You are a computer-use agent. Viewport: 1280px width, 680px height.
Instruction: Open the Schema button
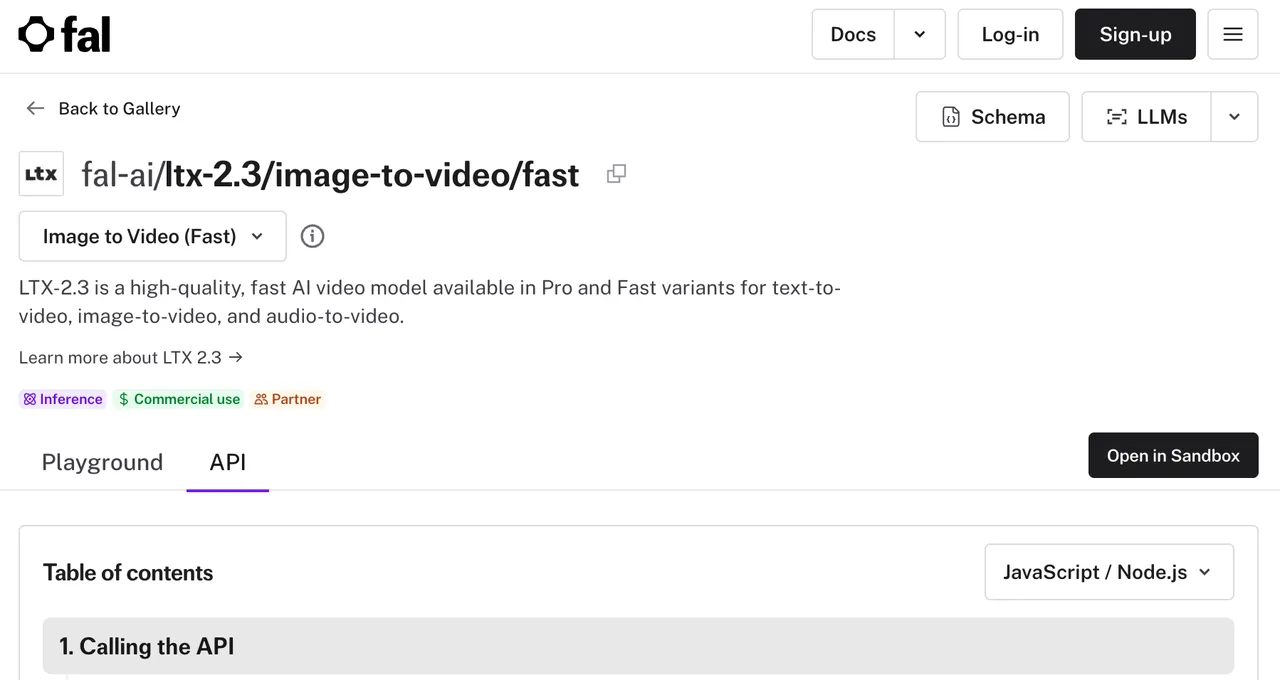coord(993,117)
